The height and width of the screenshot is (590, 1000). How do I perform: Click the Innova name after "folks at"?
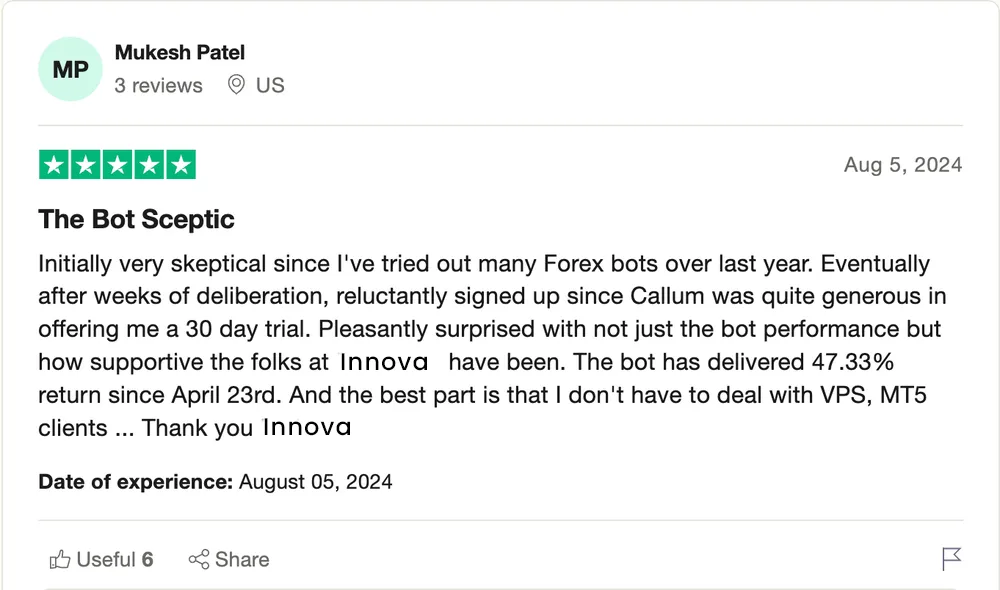[x=385, y=361]
